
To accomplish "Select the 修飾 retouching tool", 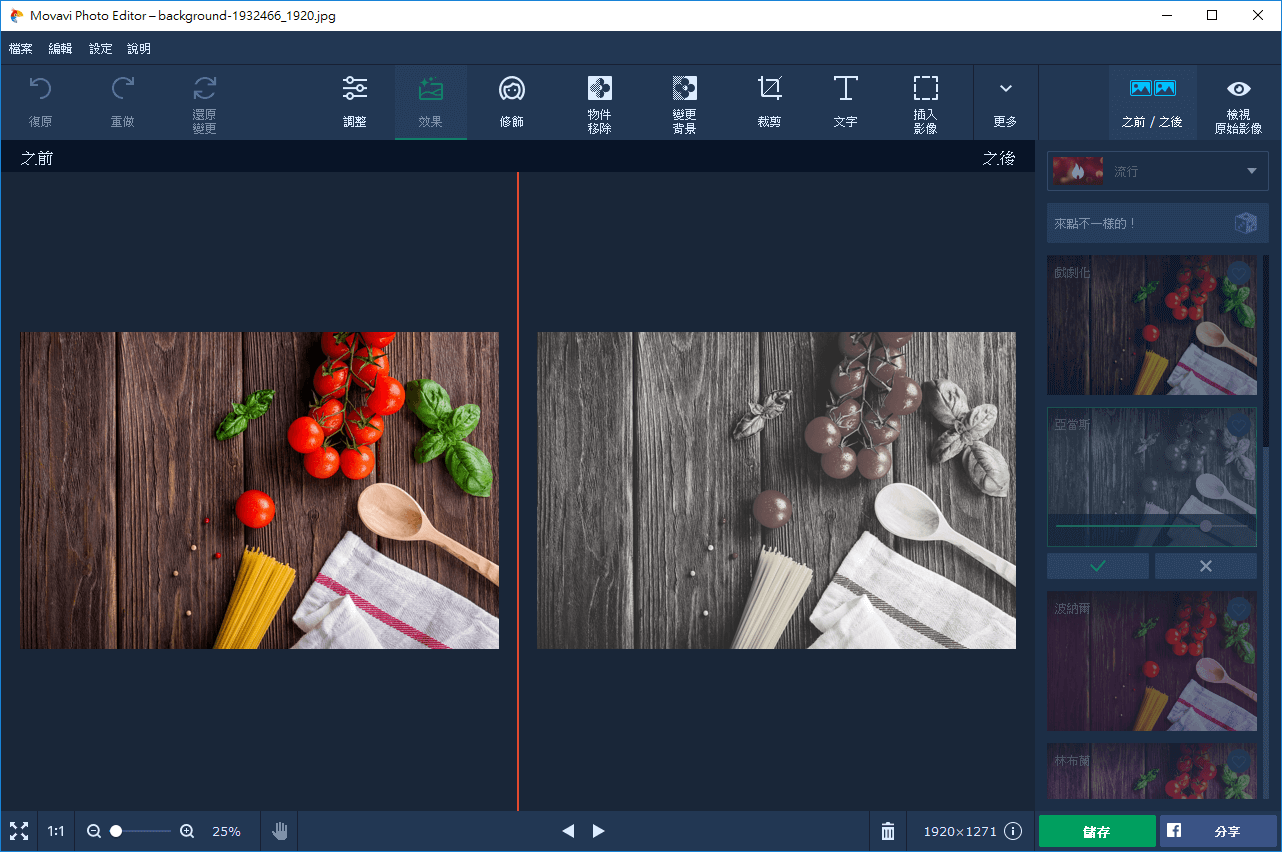I will pos(511,101).
